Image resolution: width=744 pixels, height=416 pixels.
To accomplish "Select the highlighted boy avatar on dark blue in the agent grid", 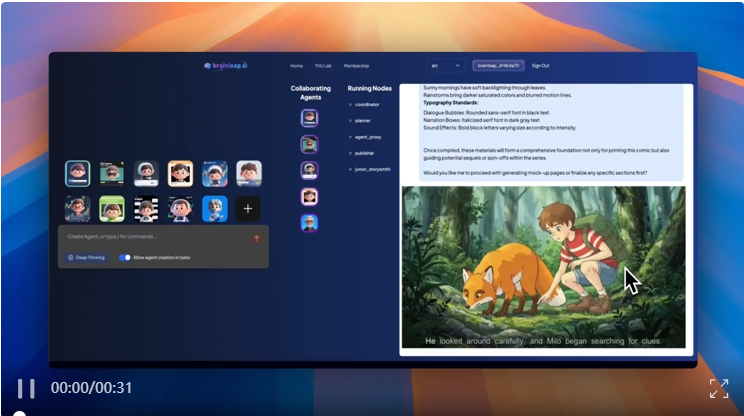I will 78,173.
